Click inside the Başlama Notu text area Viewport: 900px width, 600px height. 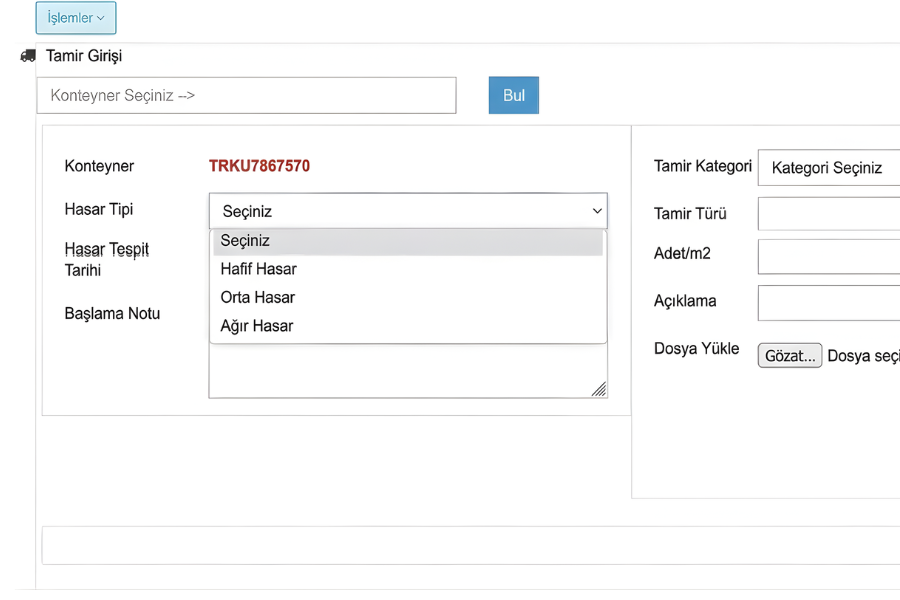click(400, 372)
